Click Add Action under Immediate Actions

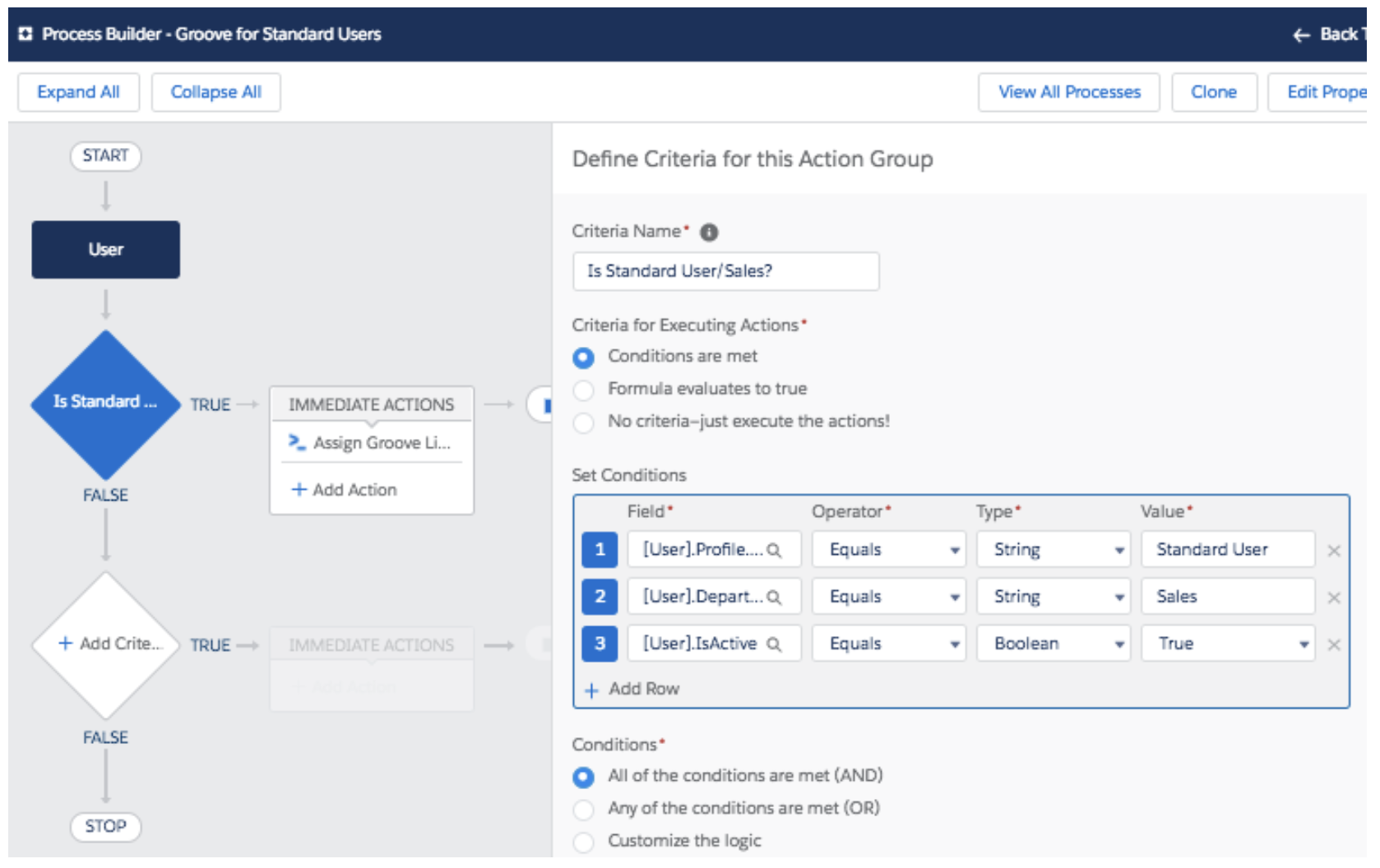coord(344,490)
